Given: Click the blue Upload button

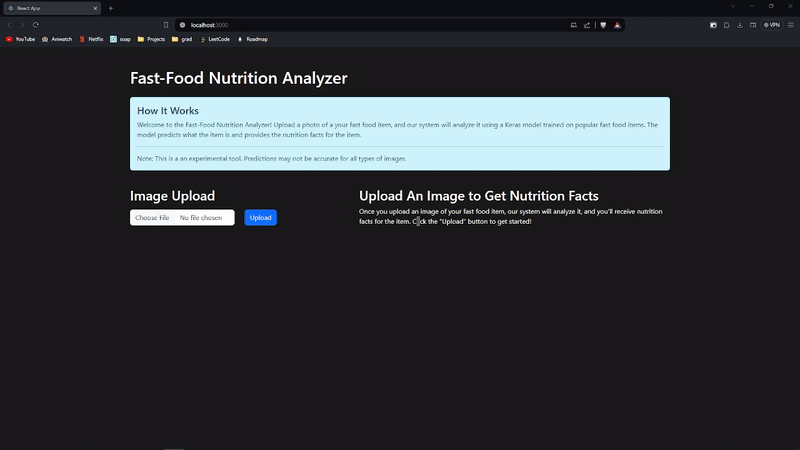Looking at the screenshot, I should tap(260, 218).
